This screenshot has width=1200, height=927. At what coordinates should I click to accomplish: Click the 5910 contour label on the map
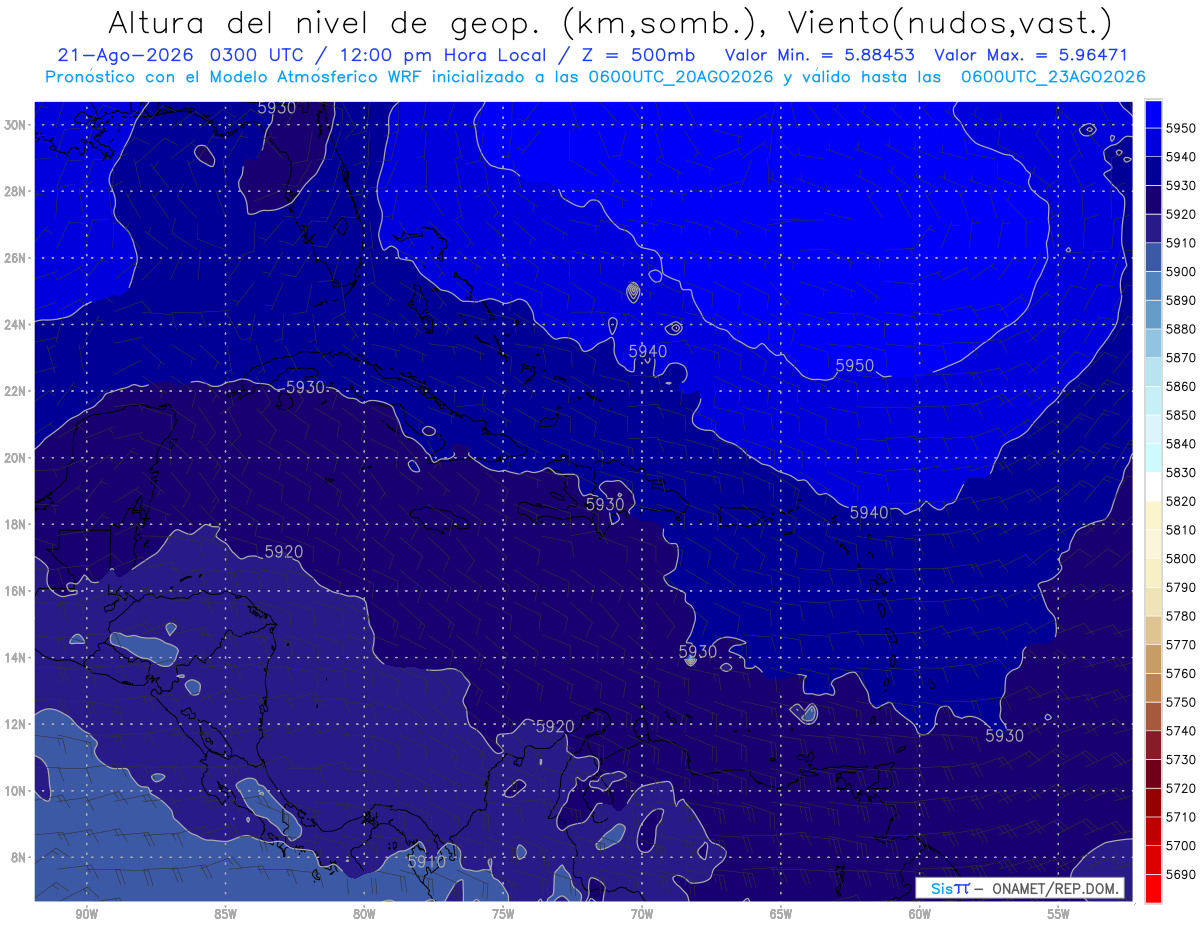tap(426, 861)
